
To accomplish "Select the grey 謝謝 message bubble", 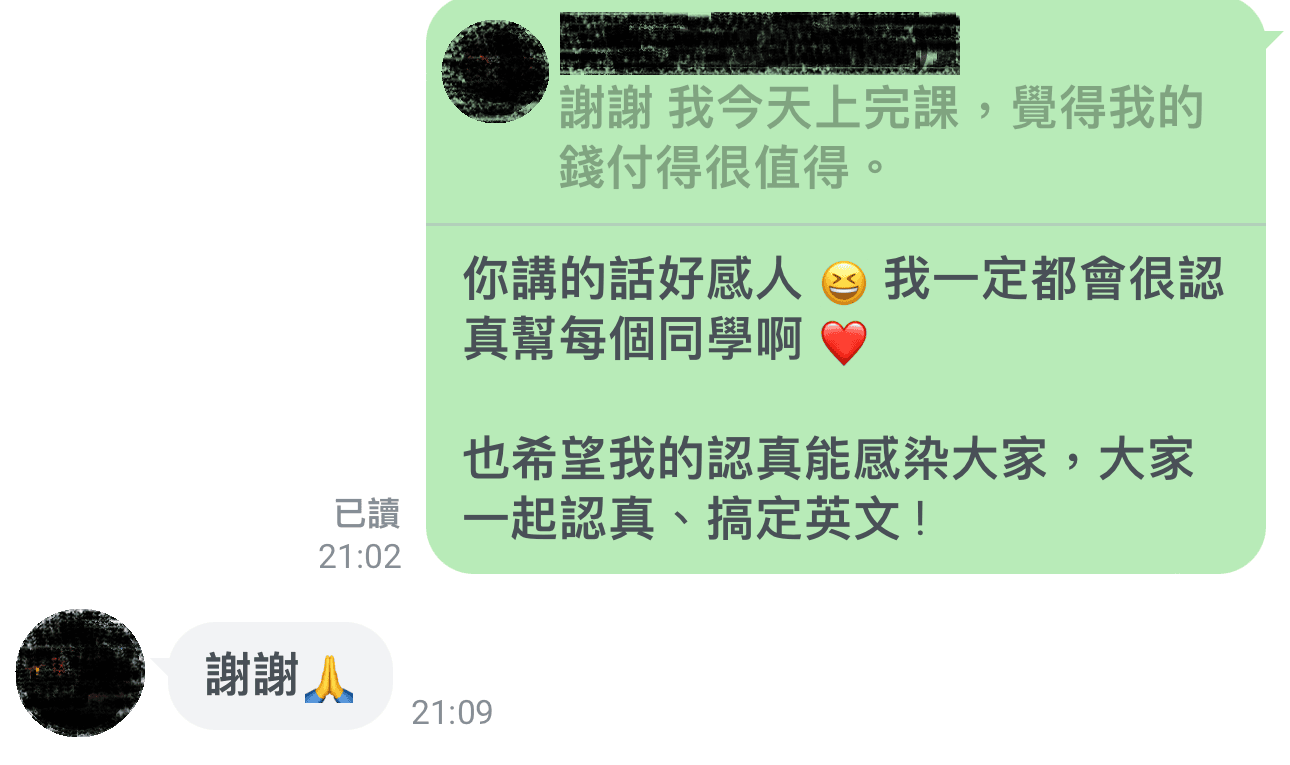I will tap(280, 676).
